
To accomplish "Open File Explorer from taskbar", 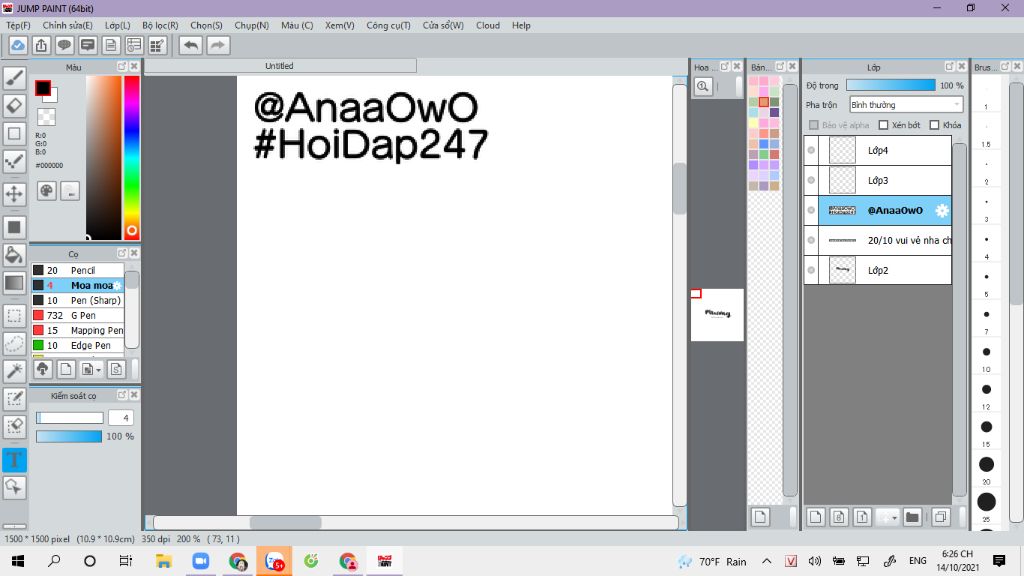I will coord(163,561).
